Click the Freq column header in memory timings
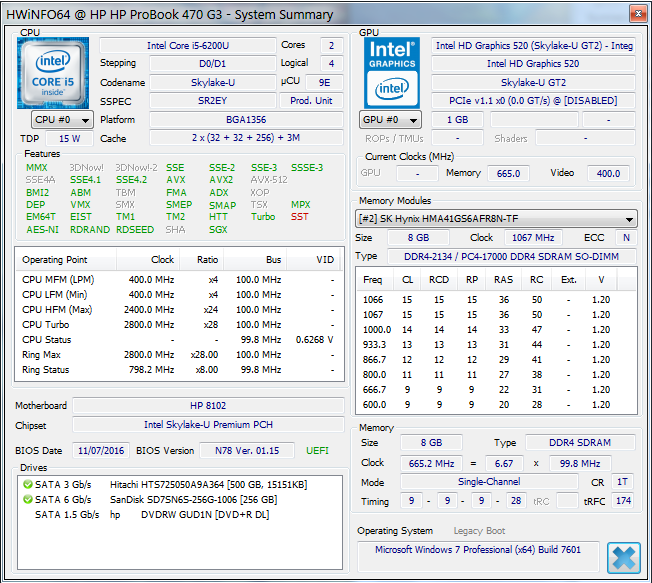The width and height of the screenshot is (652, 583). (375, 280)
